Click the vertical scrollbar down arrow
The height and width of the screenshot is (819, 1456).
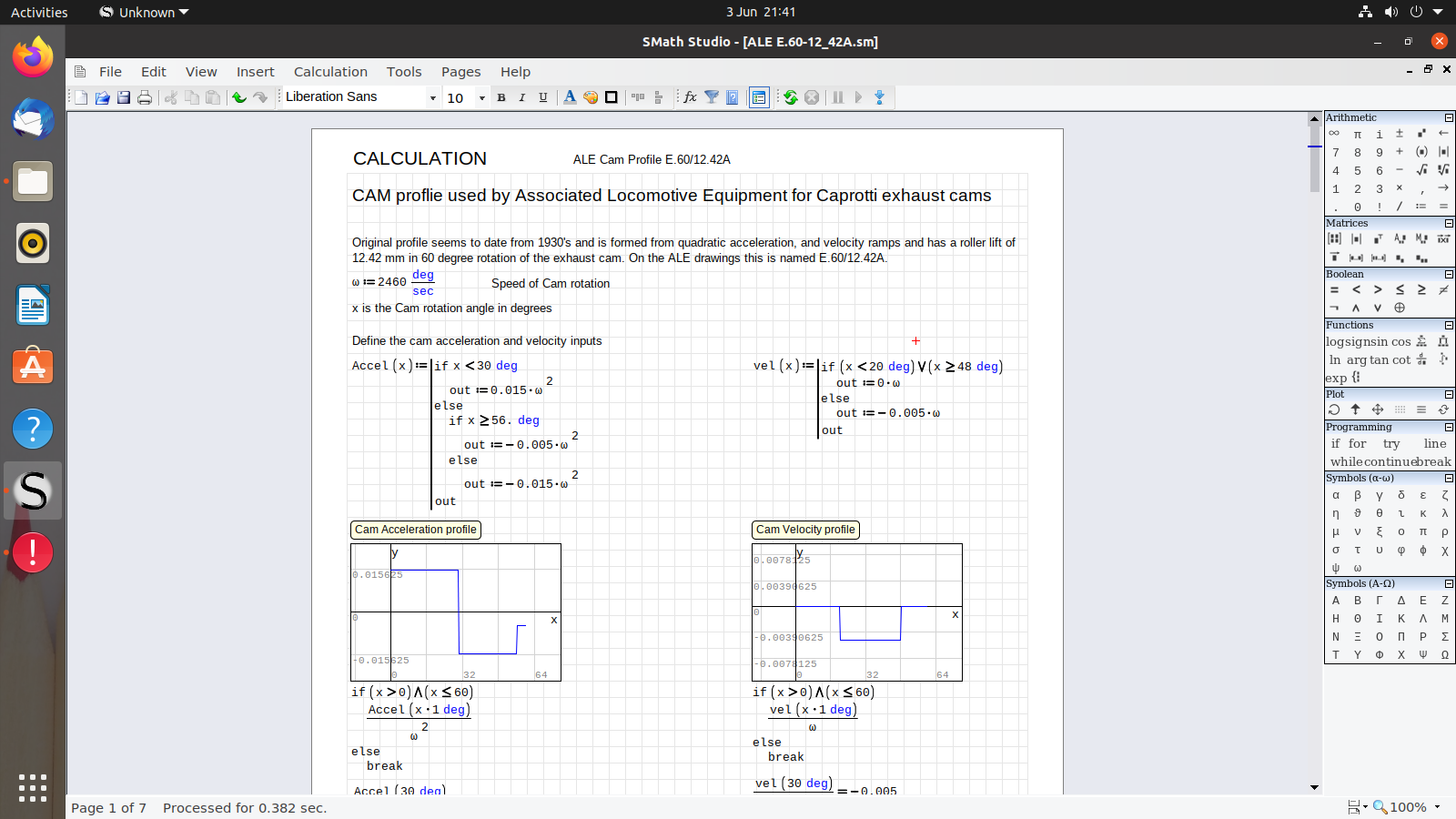click(x=1314, y=787)
